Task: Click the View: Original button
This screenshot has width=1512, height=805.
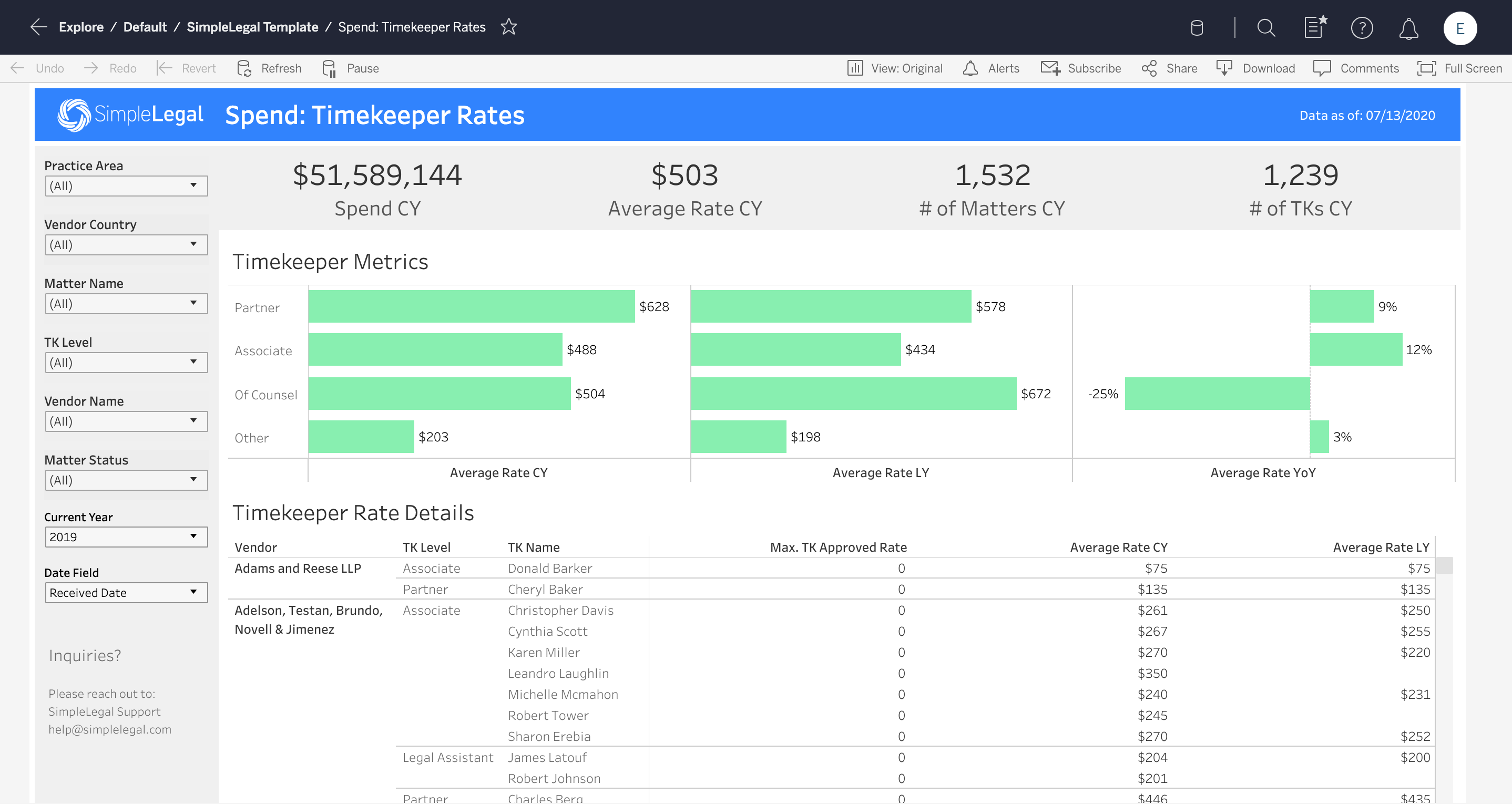Action: pyautogui.click(x=896, y=68)
